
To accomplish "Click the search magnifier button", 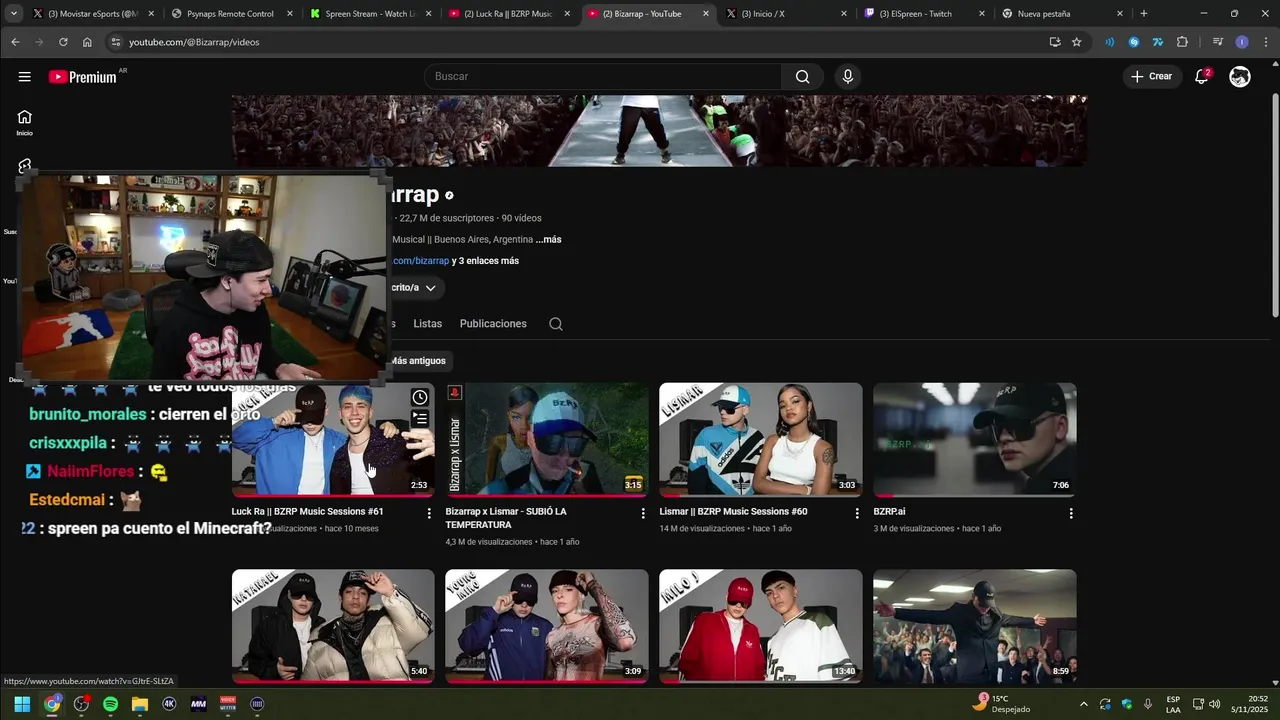I will tap(802, 77).
